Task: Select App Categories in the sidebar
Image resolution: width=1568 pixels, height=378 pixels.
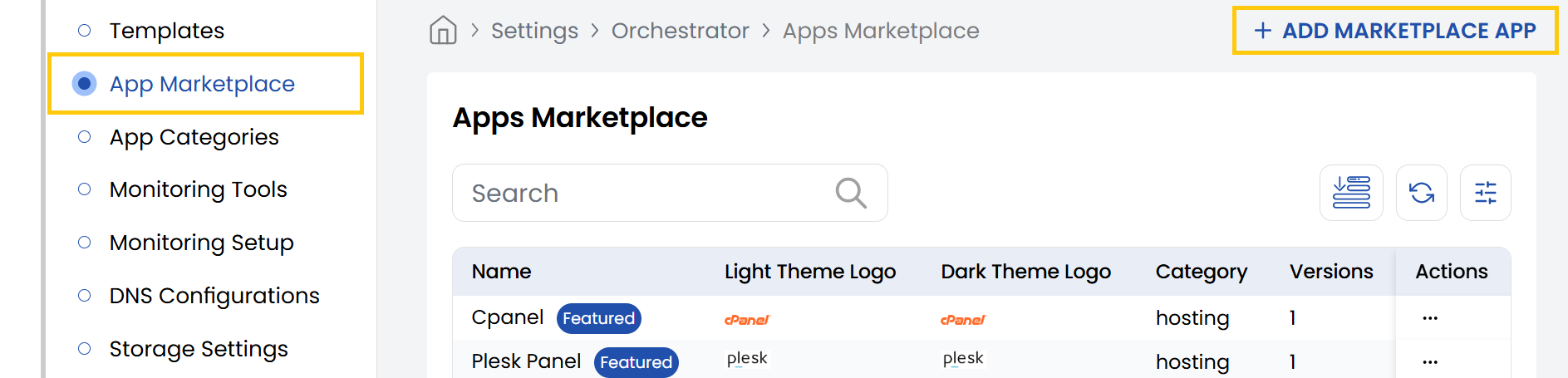Action: tap(194, 137)
